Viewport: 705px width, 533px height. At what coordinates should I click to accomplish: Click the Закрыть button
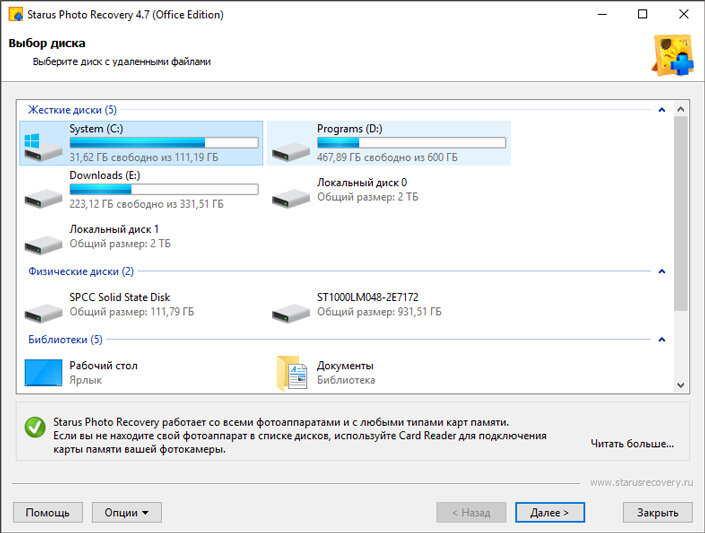658,512
